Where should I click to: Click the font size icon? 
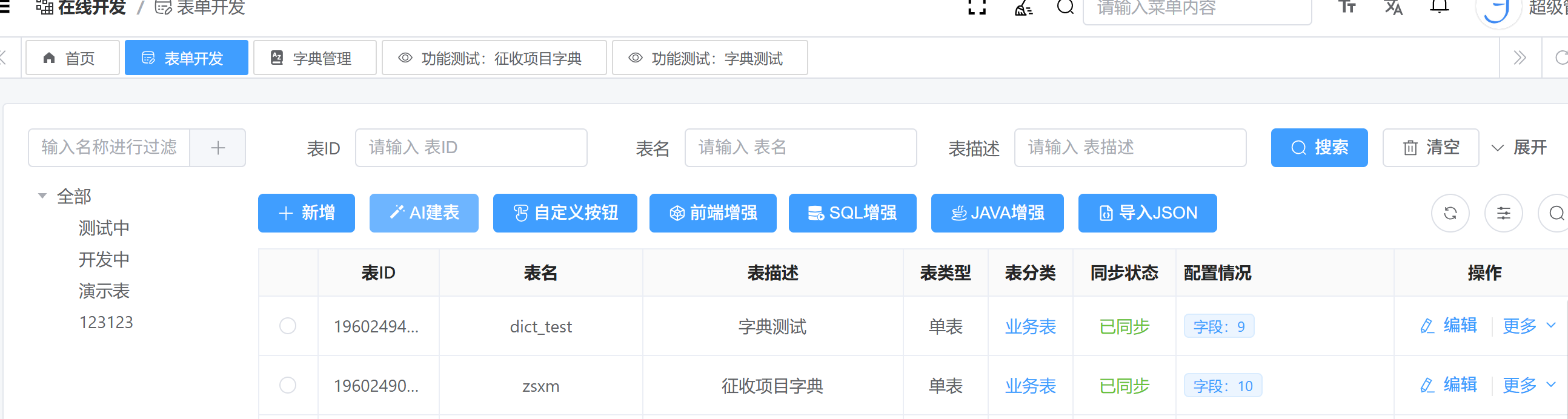1347,7
